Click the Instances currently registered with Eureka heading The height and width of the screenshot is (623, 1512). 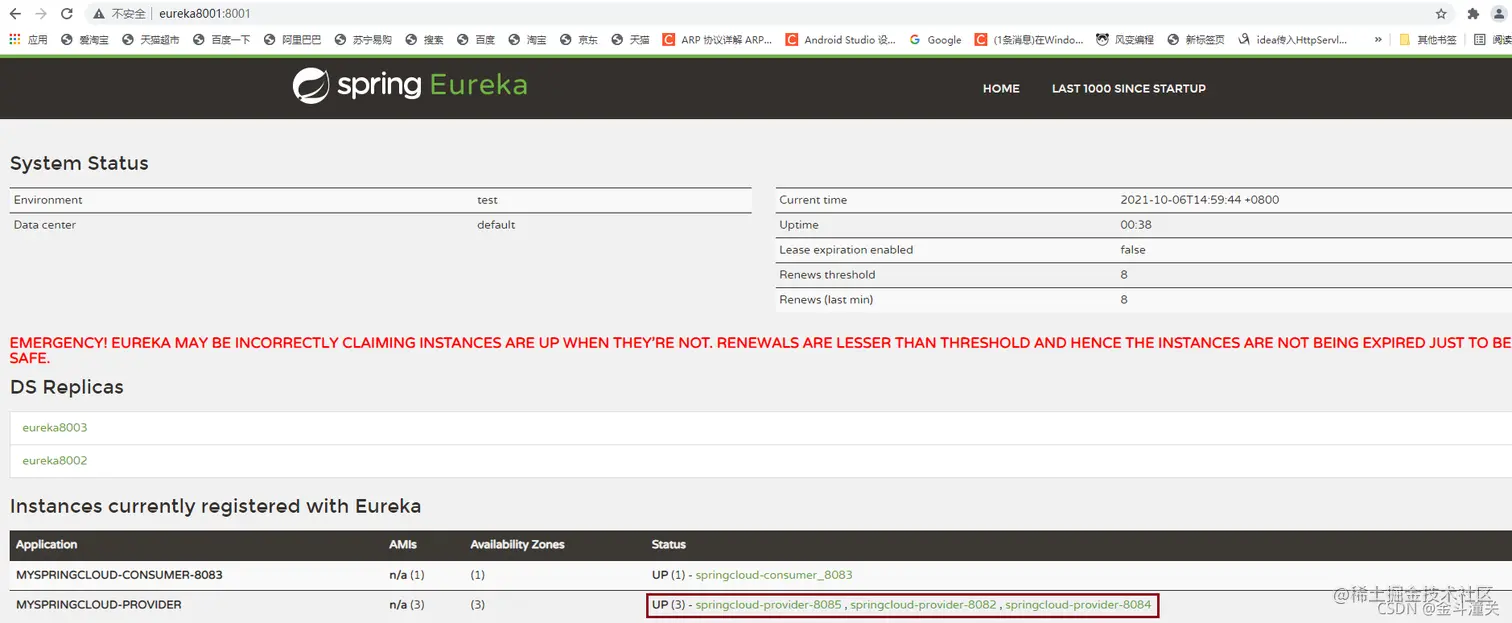[x=215, y=507]
